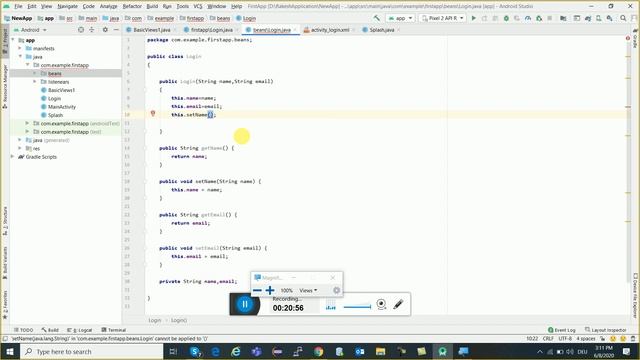Switch to activity_login.xml tab
The width and height of the screenshot is (640, 360).
click(x=330, y=30)
